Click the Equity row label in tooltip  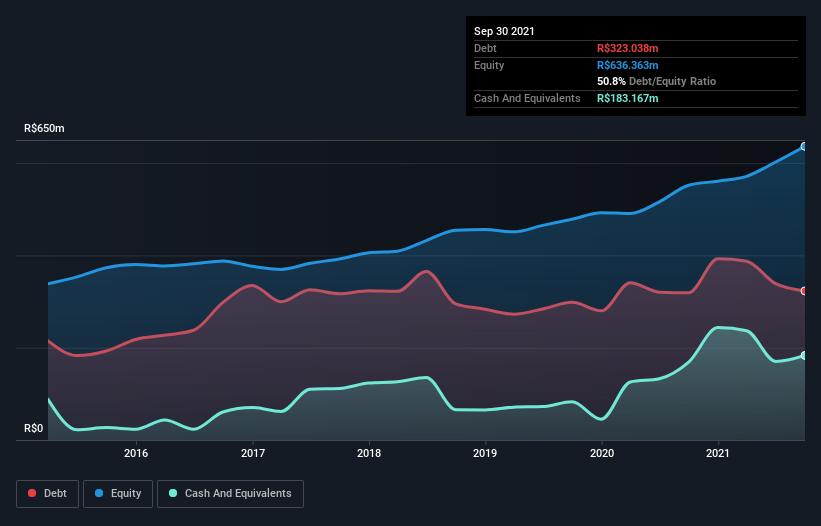(x=489, y=65)
